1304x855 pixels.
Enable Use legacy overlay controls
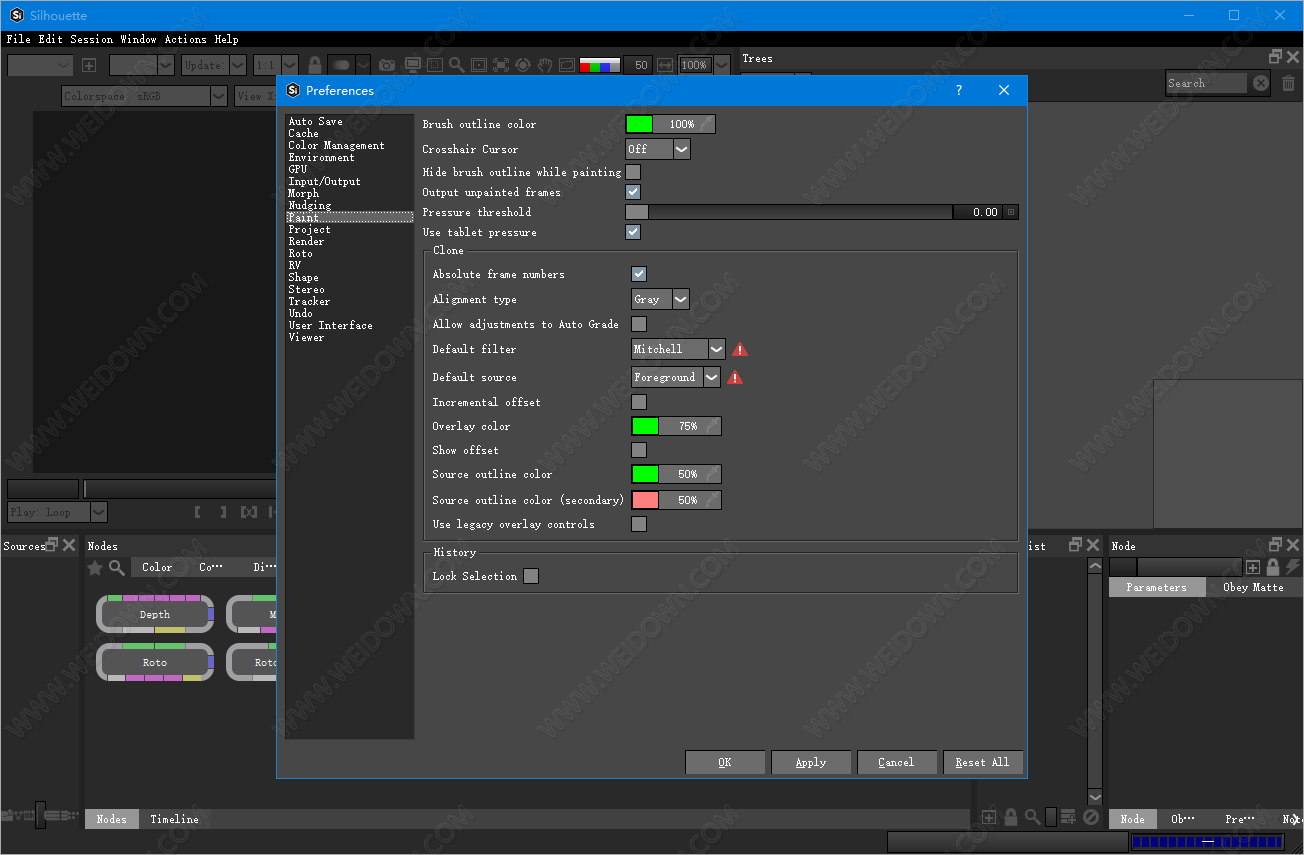coord(639,524)
